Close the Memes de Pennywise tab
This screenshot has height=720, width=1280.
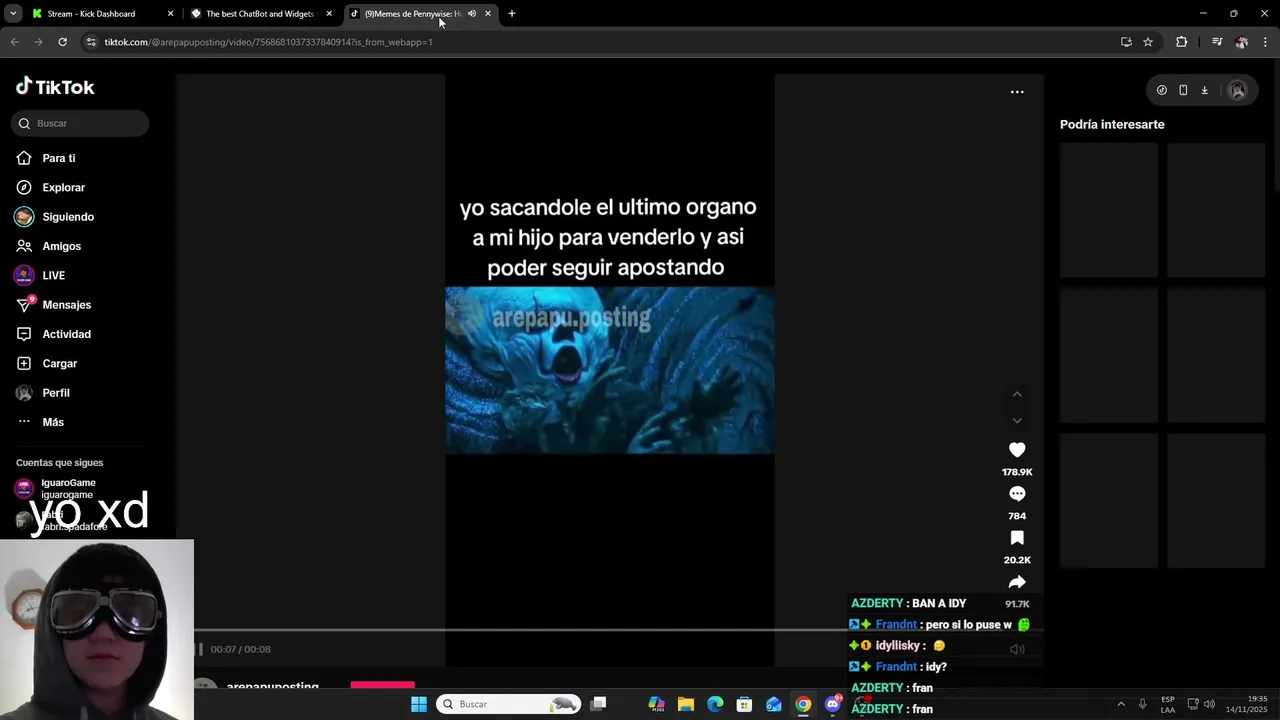point(488,14)
